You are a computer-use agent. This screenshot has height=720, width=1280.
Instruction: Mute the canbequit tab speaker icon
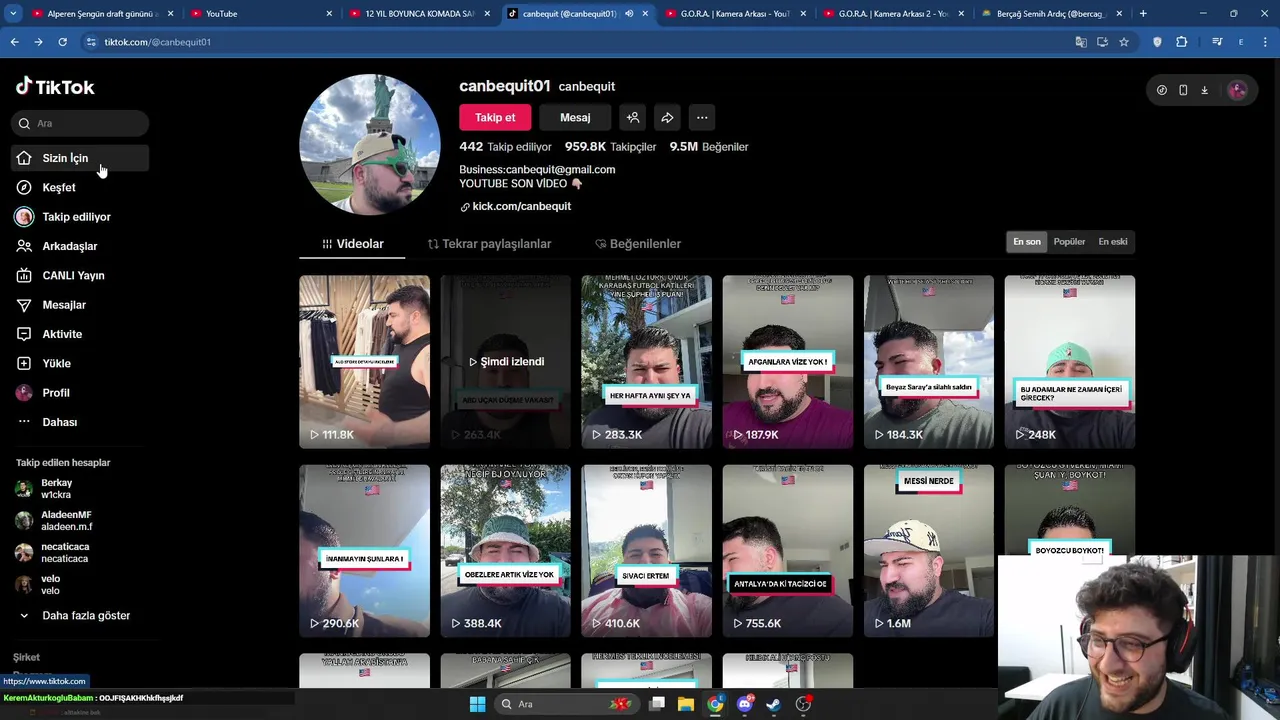coord(629,14)
